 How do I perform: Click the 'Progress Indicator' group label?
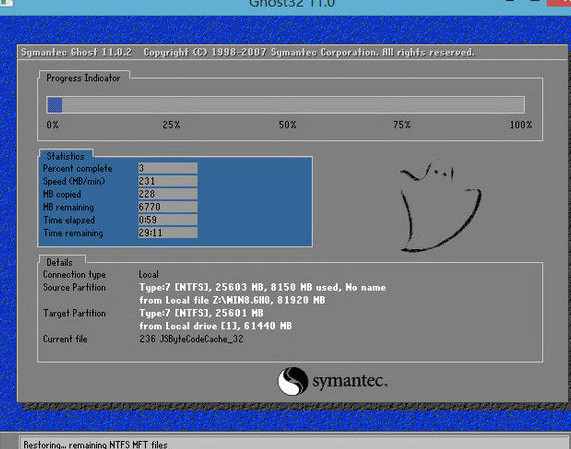pos(83,78)
